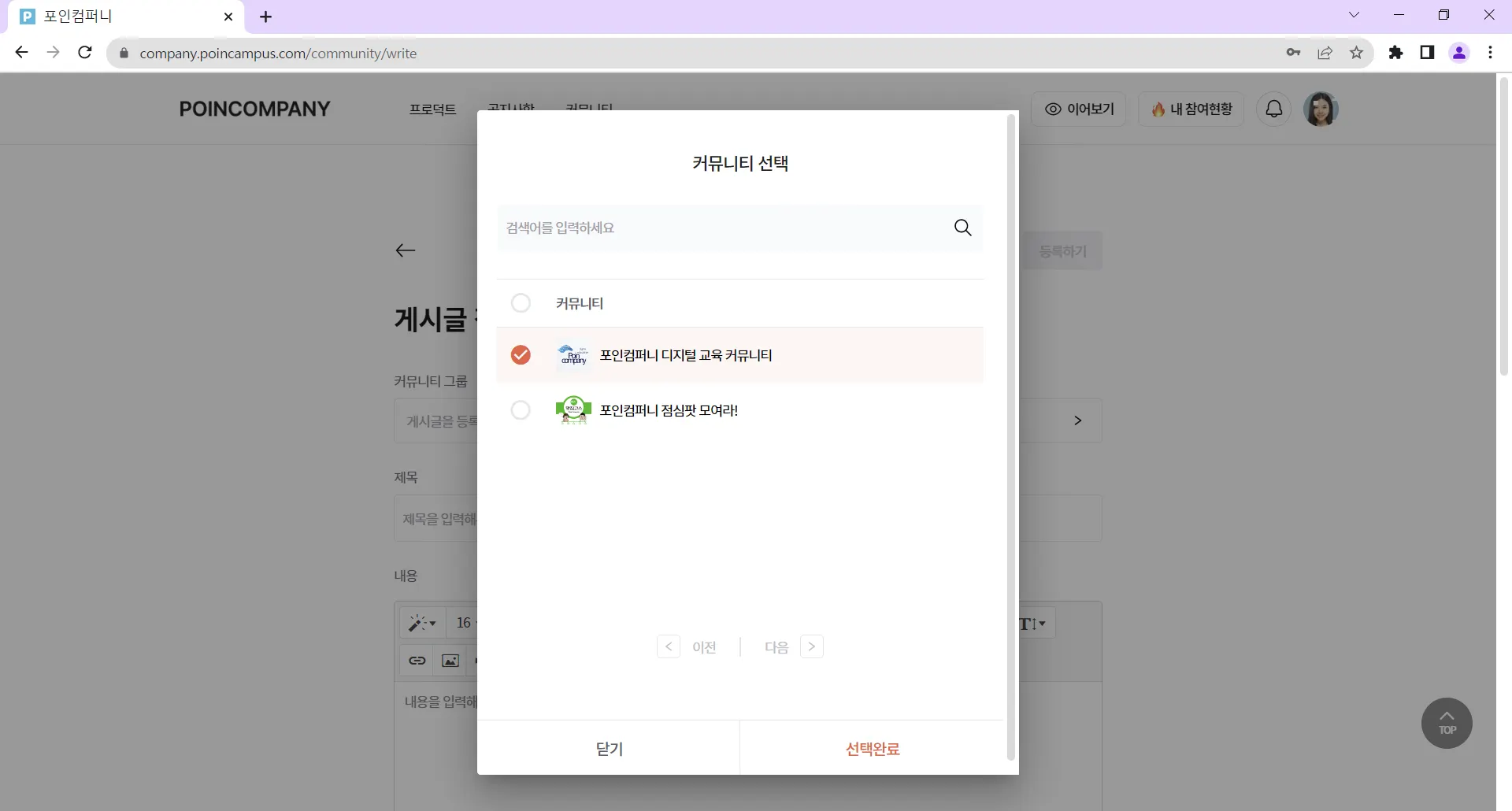
Task: Click the browser forward button
Action: (x=53, y=53)
